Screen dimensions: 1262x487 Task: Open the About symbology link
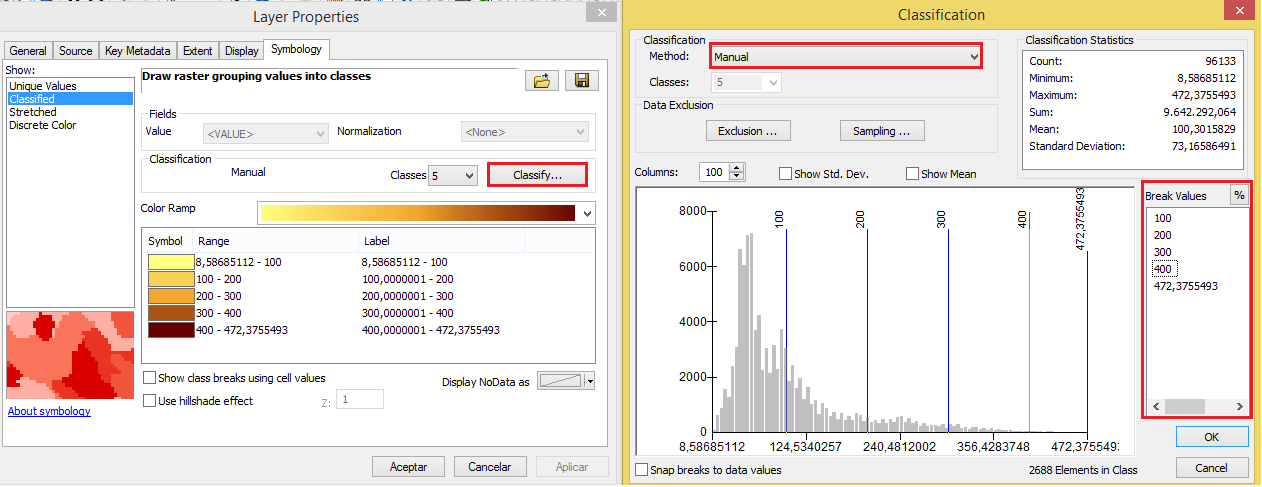pos(49,412)
